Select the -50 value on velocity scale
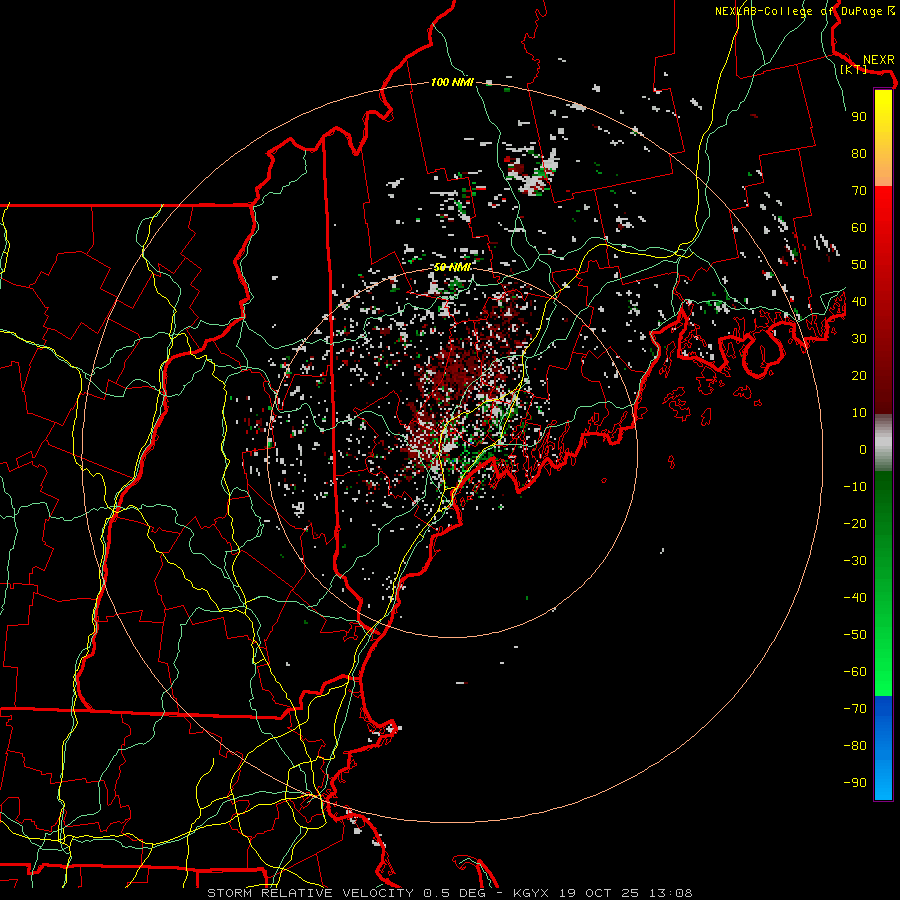900x900 pixels. (855, 635)
